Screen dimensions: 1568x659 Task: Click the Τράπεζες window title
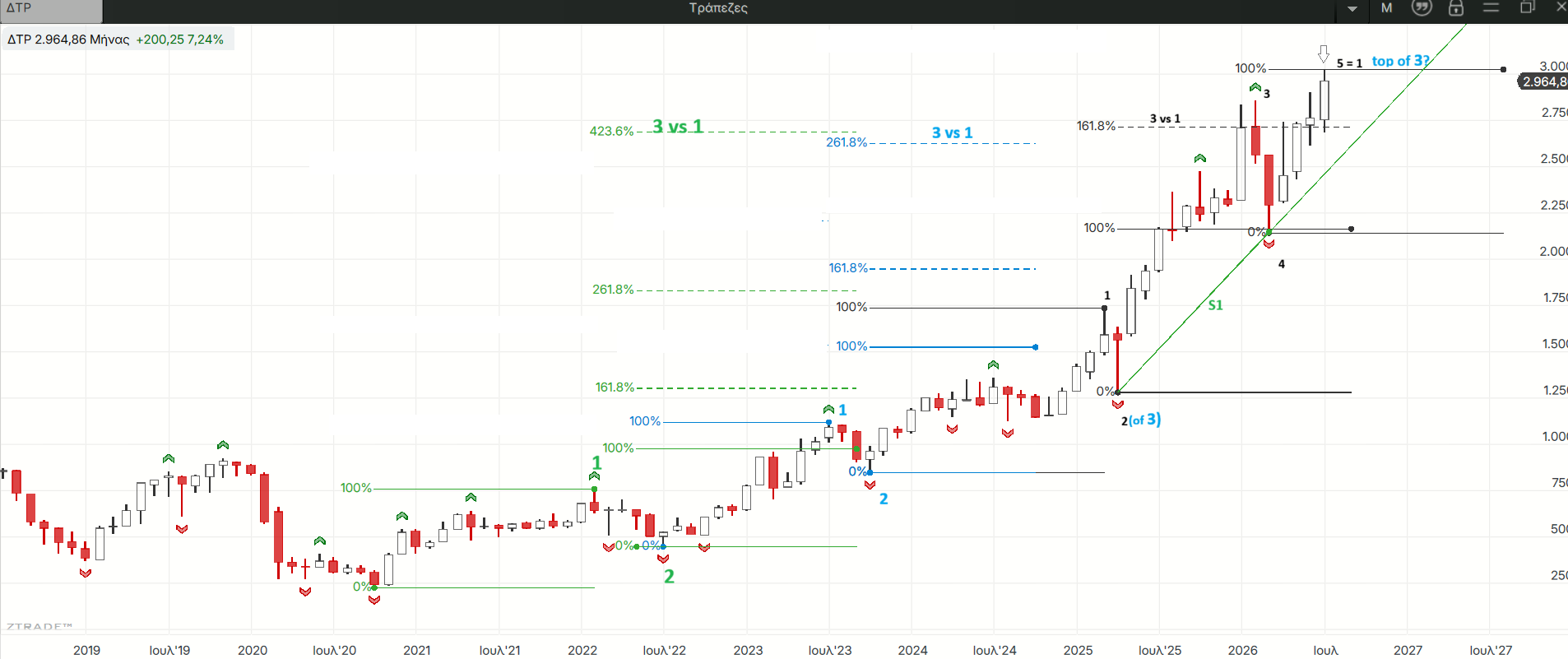click(x=718, y=8)
